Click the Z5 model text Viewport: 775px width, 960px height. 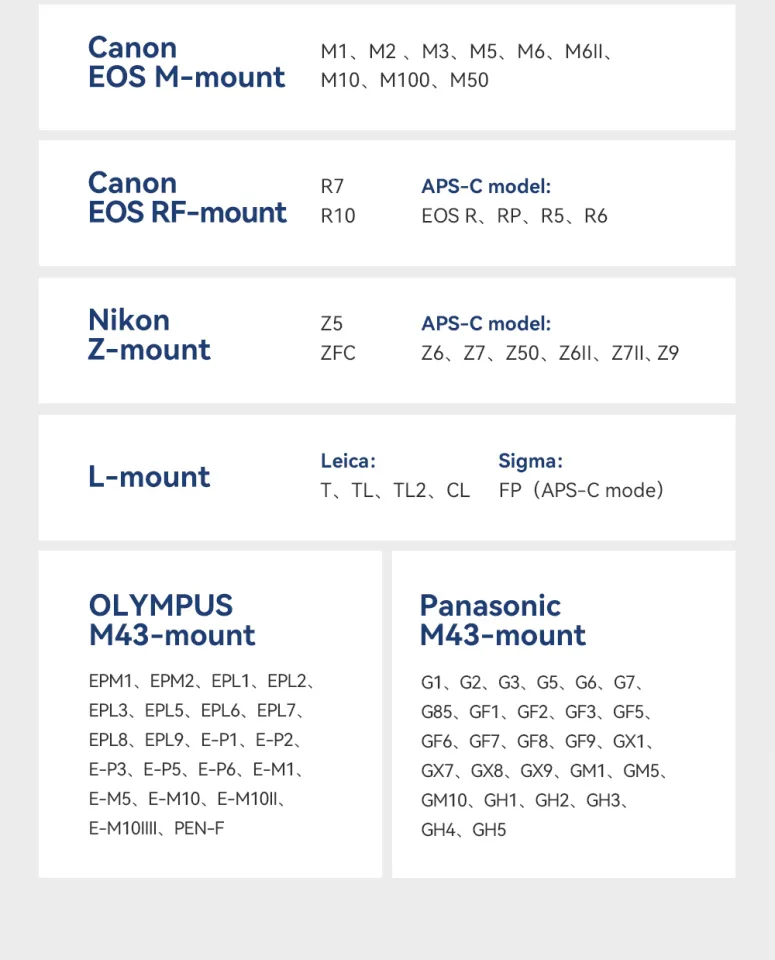332,323
